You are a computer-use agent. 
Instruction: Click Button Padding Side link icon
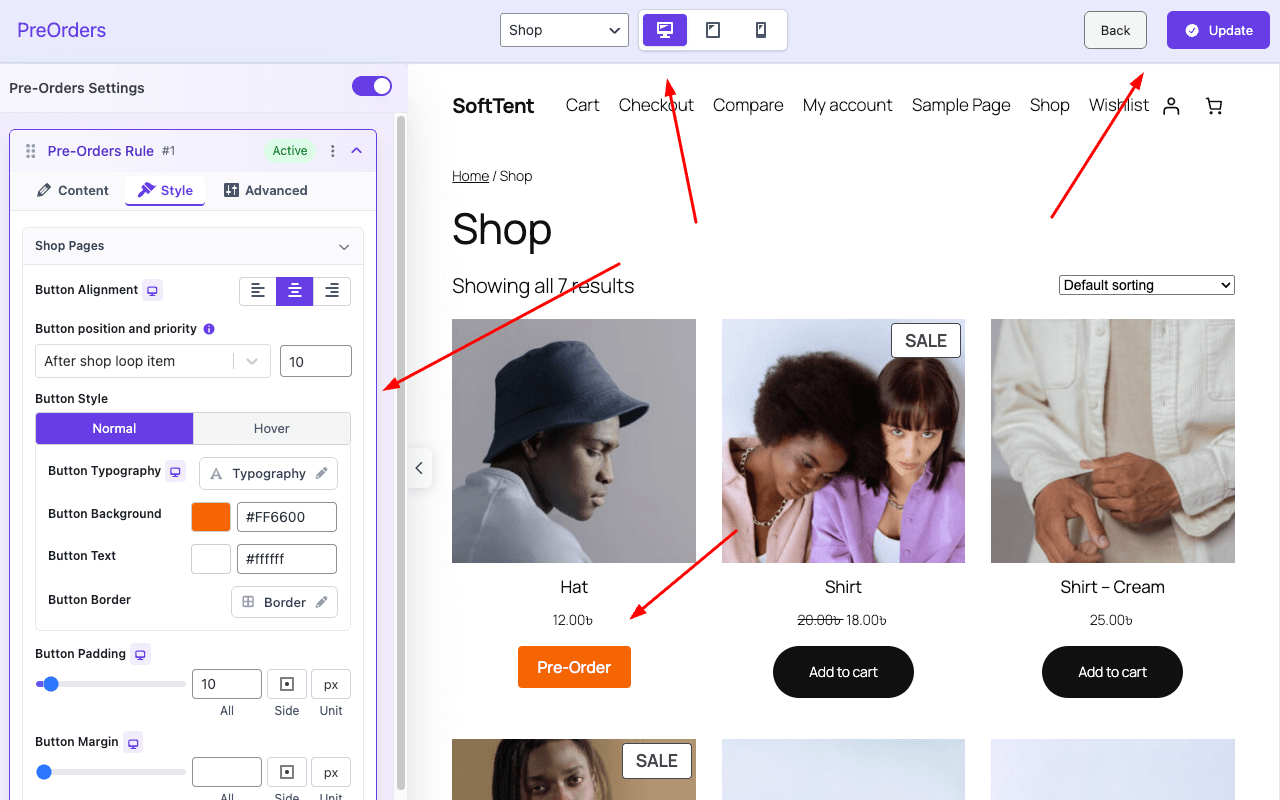[x=287, y=684]
